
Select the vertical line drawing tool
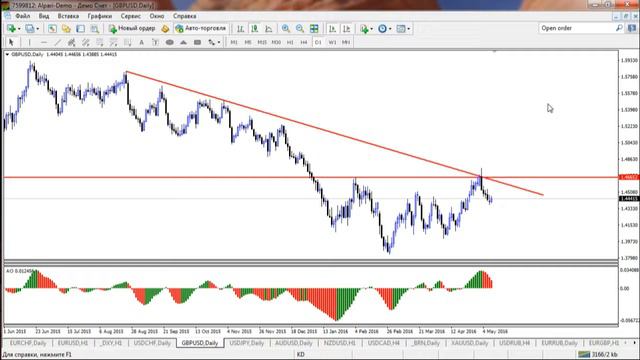(x=29, y=42)
